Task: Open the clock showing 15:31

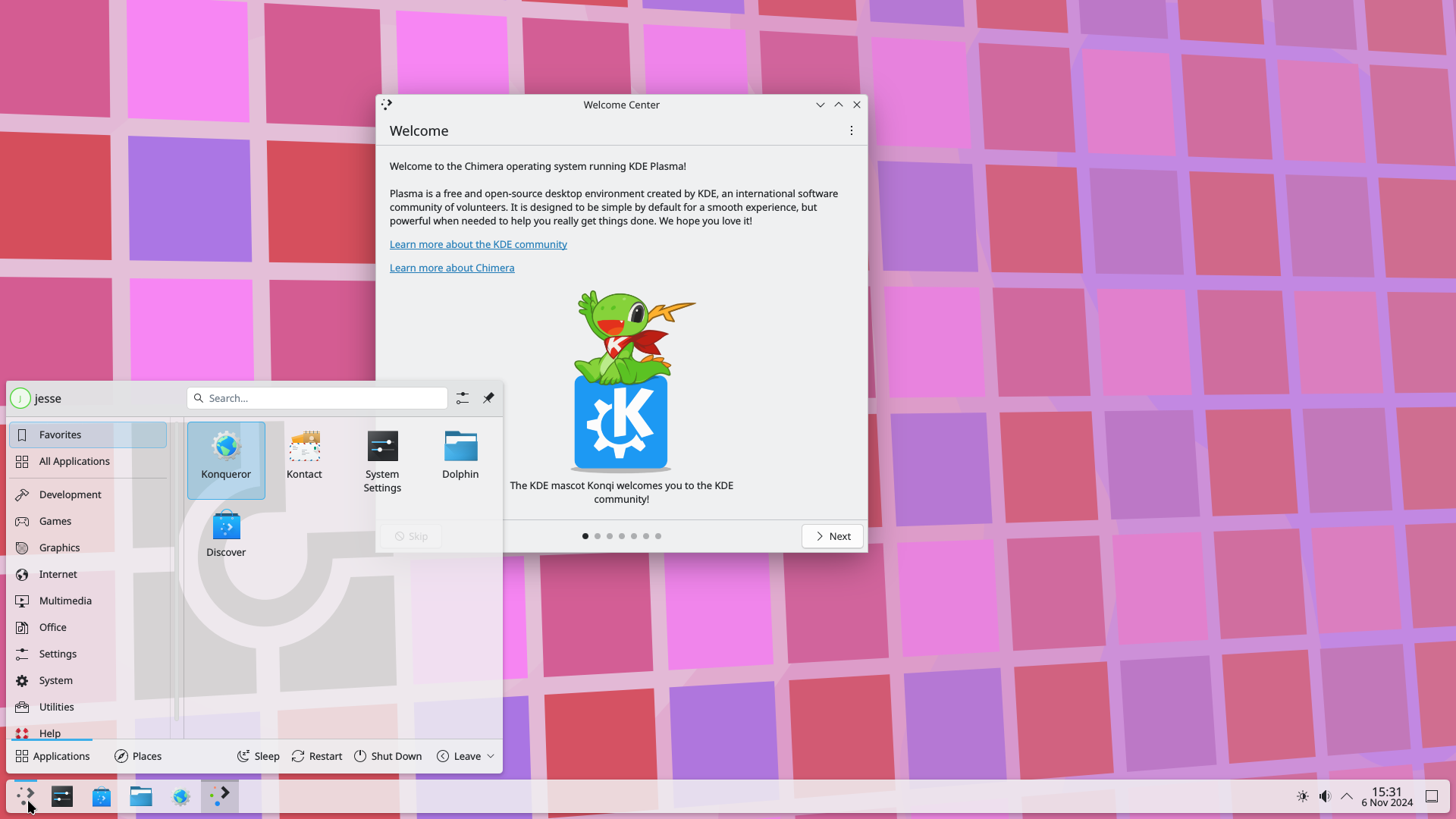Action: pyautogui.click(x=1387, y=796)
